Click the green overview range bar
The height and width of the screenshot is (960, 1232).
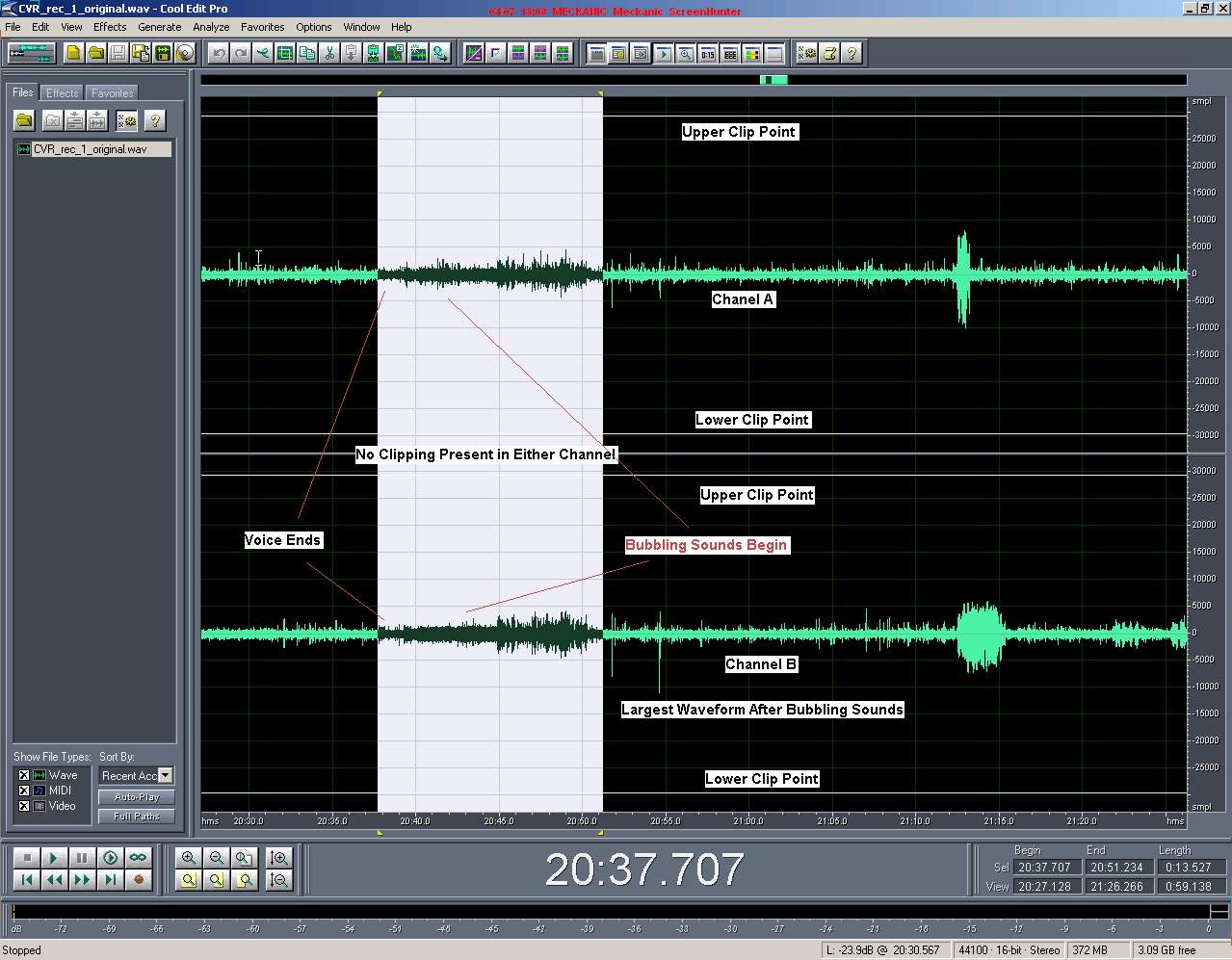773,80
